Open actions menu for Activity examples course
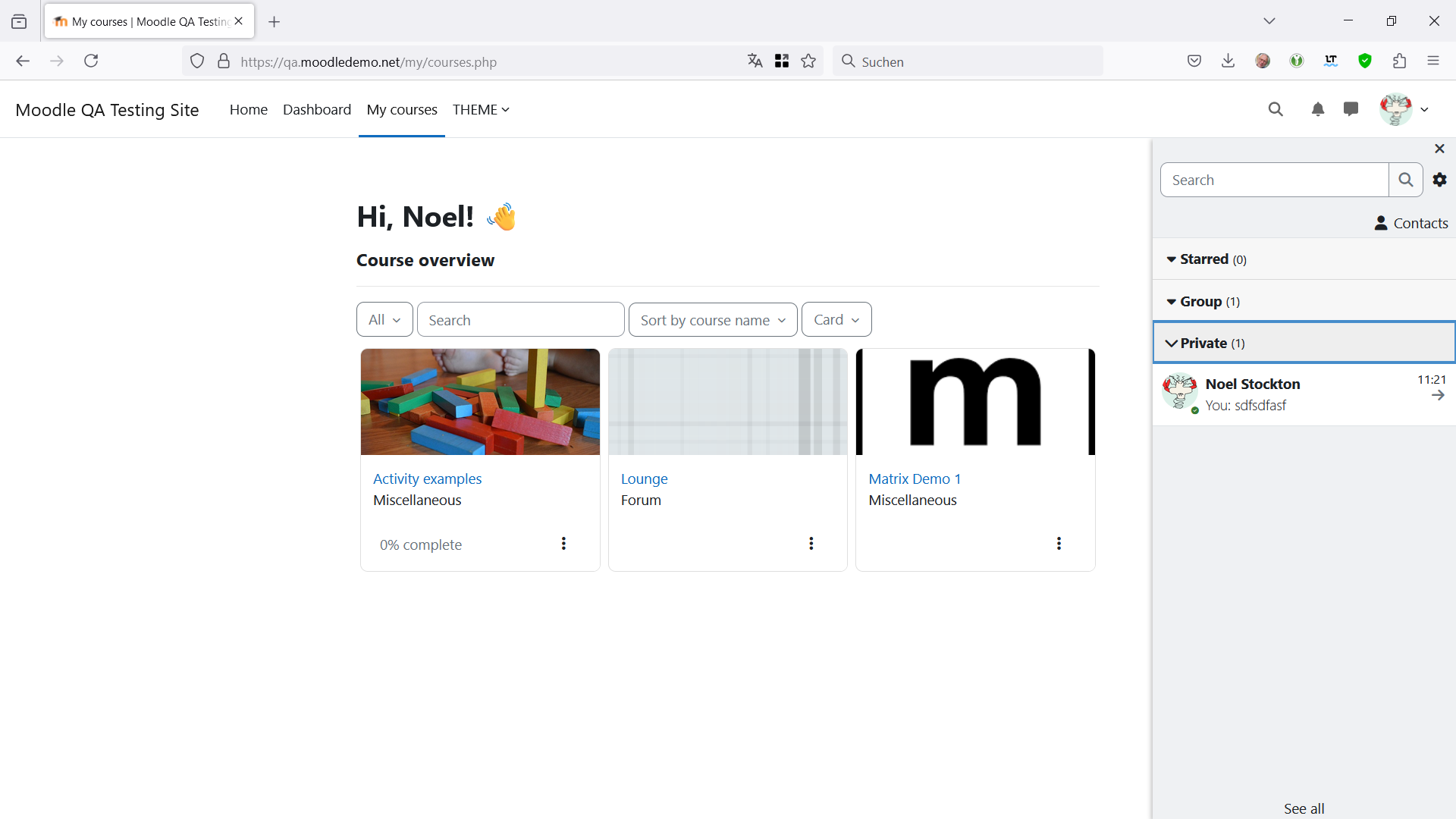The image size is (1456, 819). click(563, 544)
